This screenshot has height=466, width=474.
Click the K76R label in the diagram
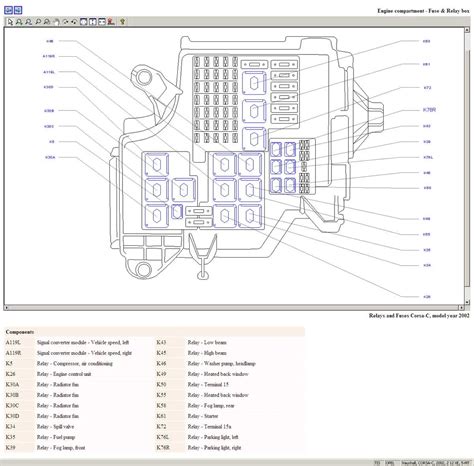(x=429, y=110)
